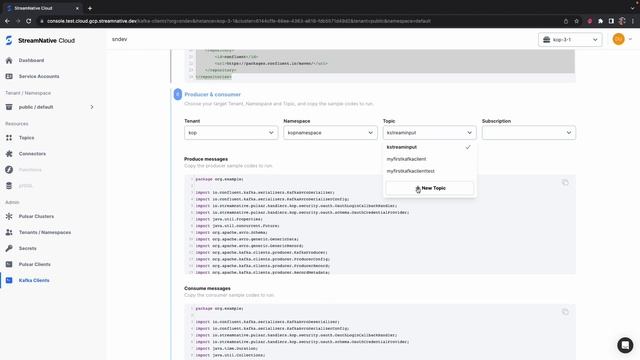Expand the user account menu arrow

pos(630,39)
